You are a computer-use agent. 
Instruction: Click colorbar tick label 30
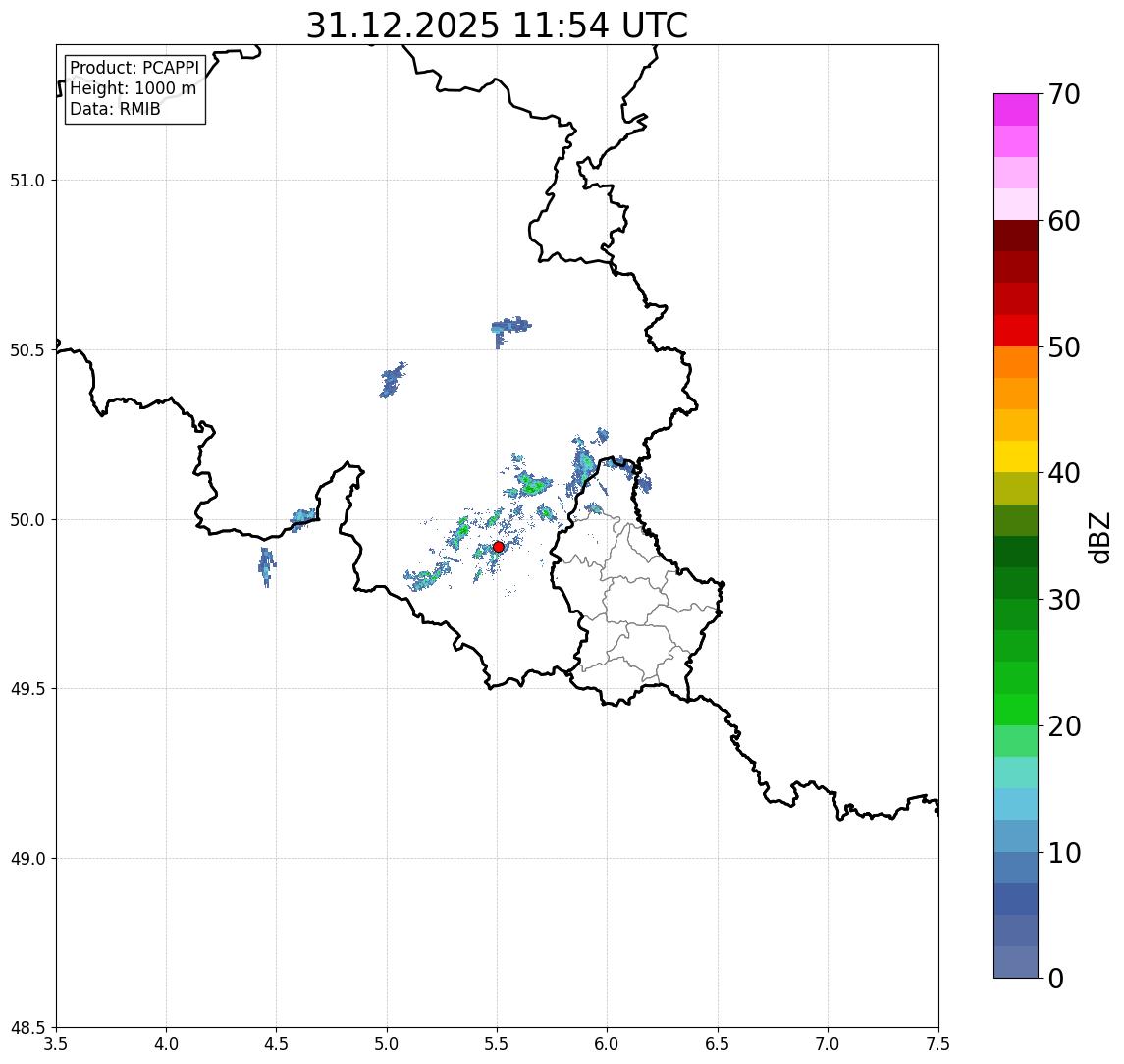(x=1064, y=600)
